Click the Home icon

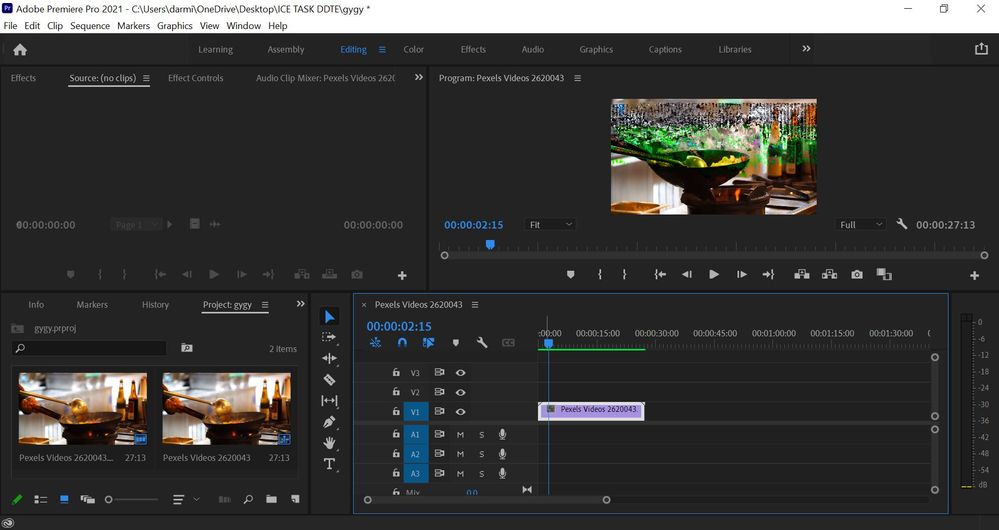coord(20,49)
